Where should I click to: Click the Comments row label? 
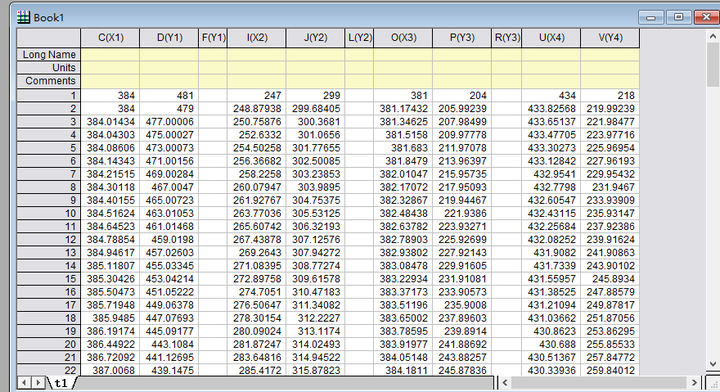[x=49, y=81]
